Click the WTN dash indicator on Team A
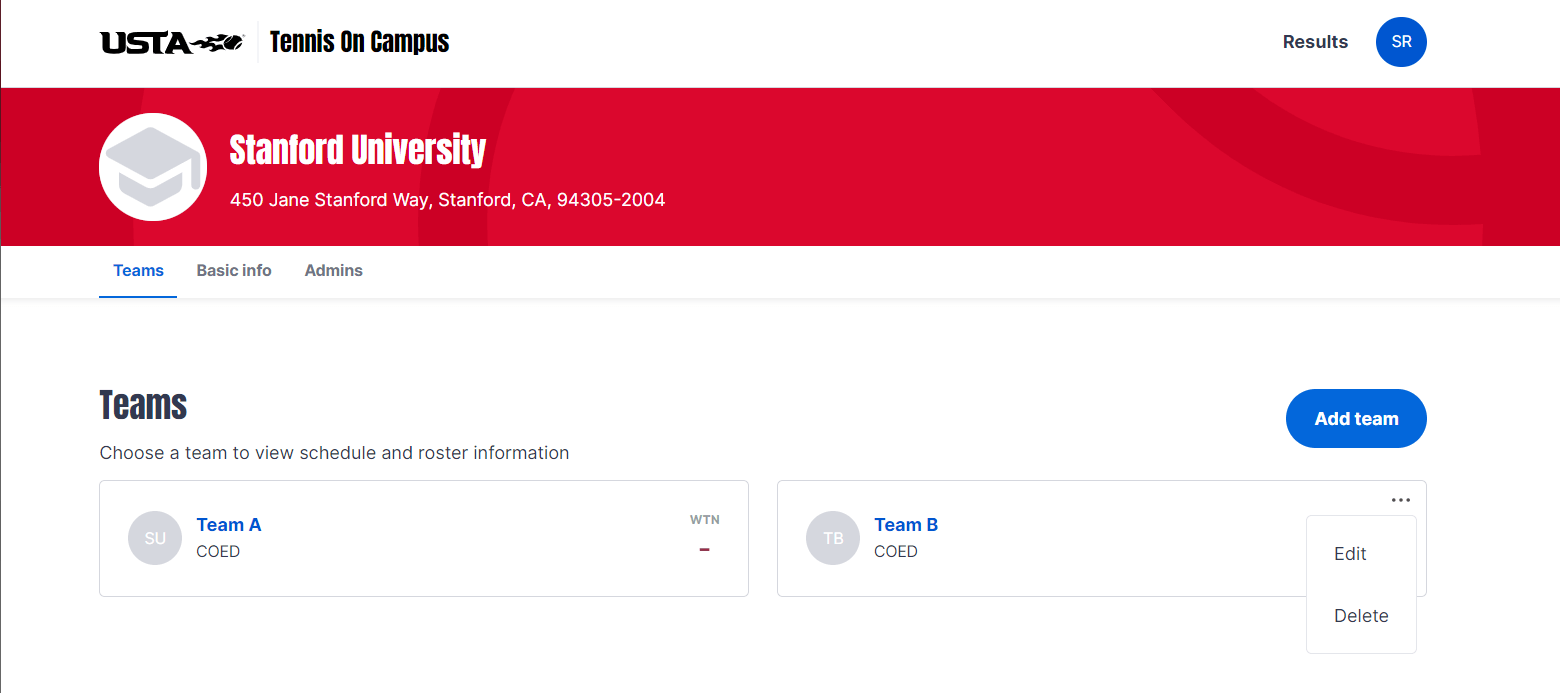The width and height of the screenshot is (1560, 693). tap(705, 549)
